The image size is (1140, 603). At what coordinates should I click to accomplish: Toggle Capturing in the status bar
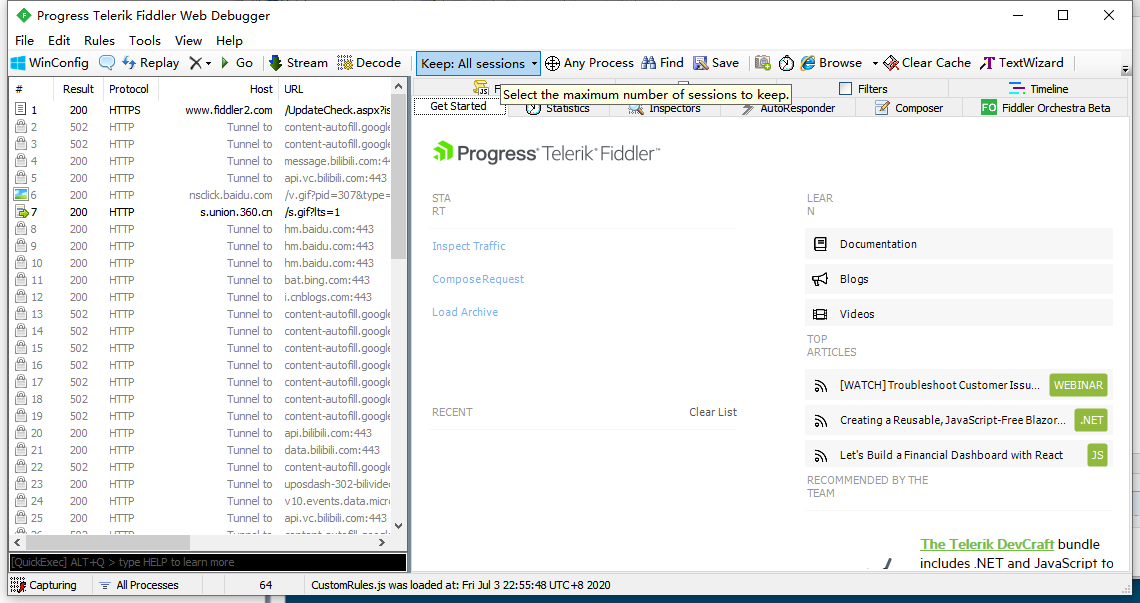point(44,585)
